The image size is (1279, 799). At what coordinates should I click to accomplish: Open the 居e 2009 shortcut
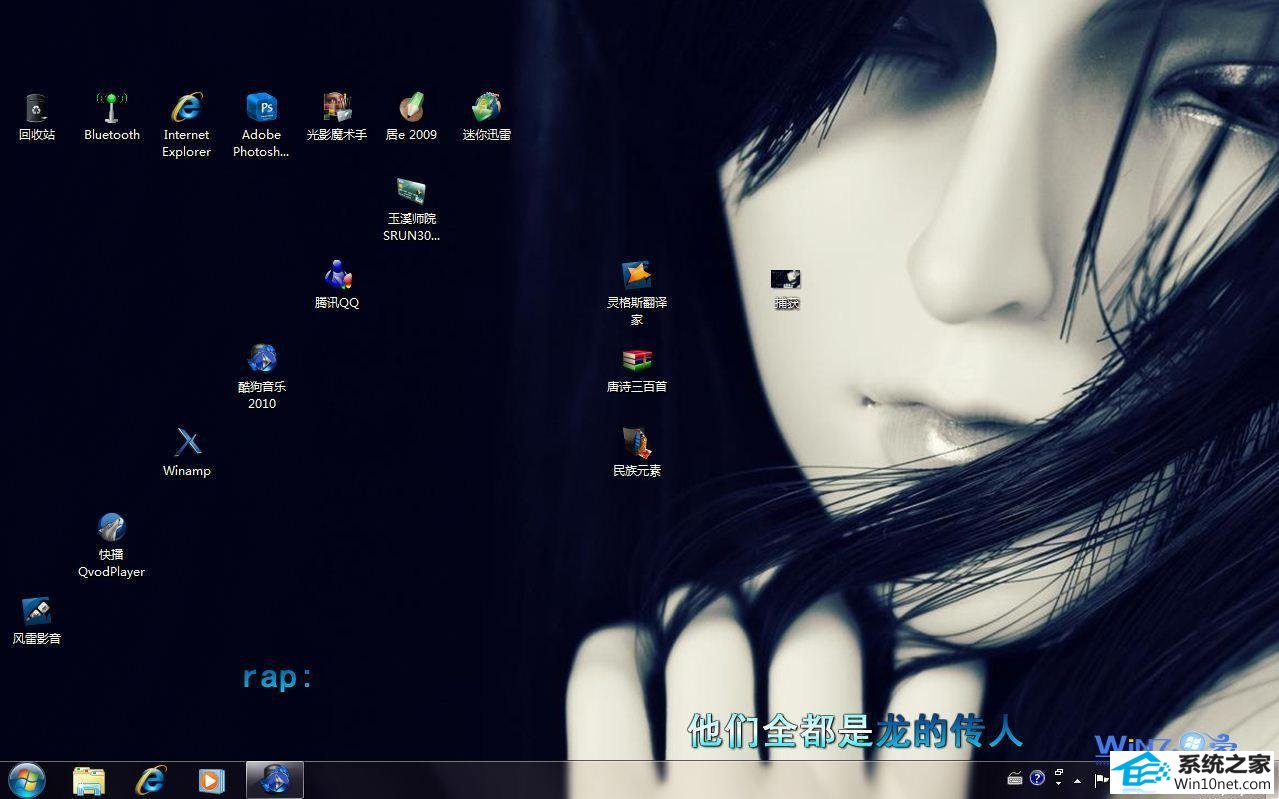pos(411,117)
